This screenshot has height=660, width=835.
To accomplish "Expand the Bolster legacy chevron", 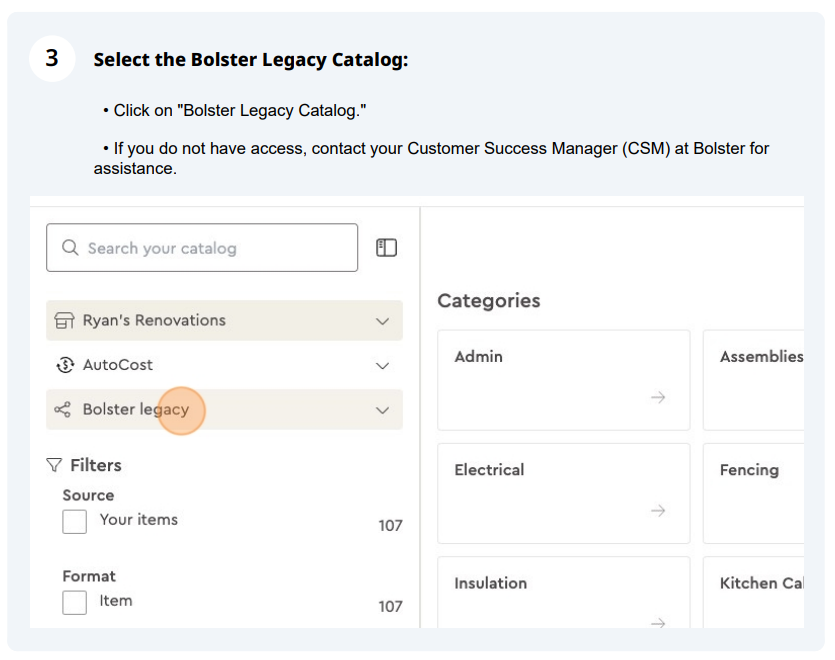I will click(382, 410).
